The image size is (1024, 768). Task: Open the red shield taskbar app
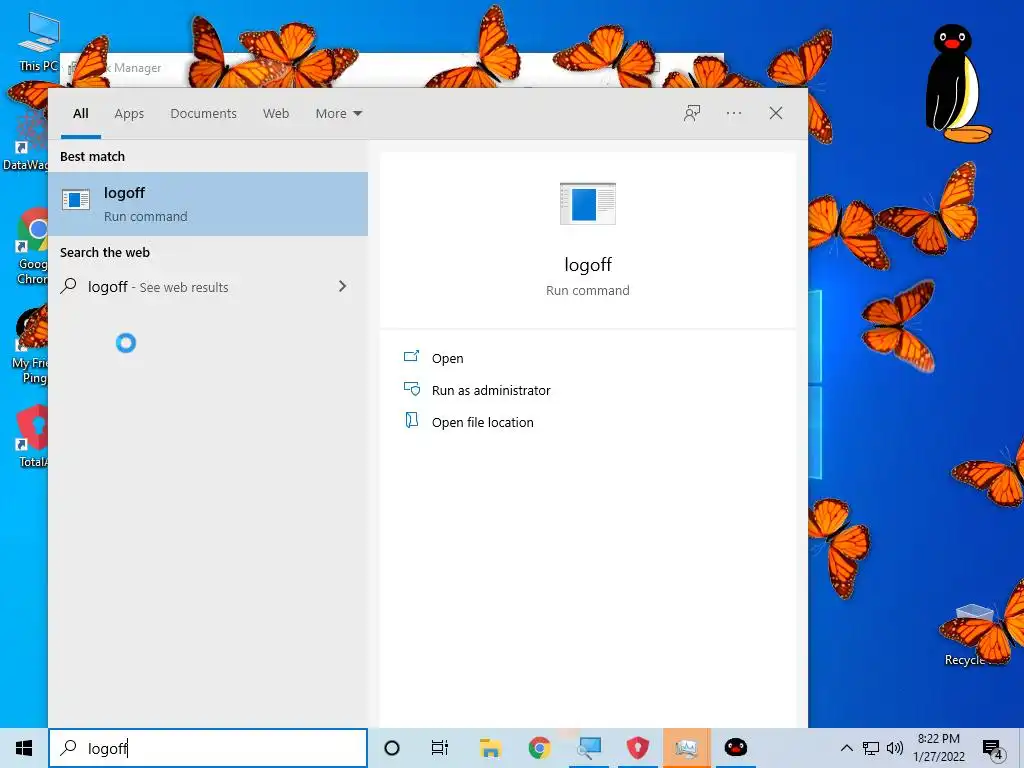[x=637, y=748]
